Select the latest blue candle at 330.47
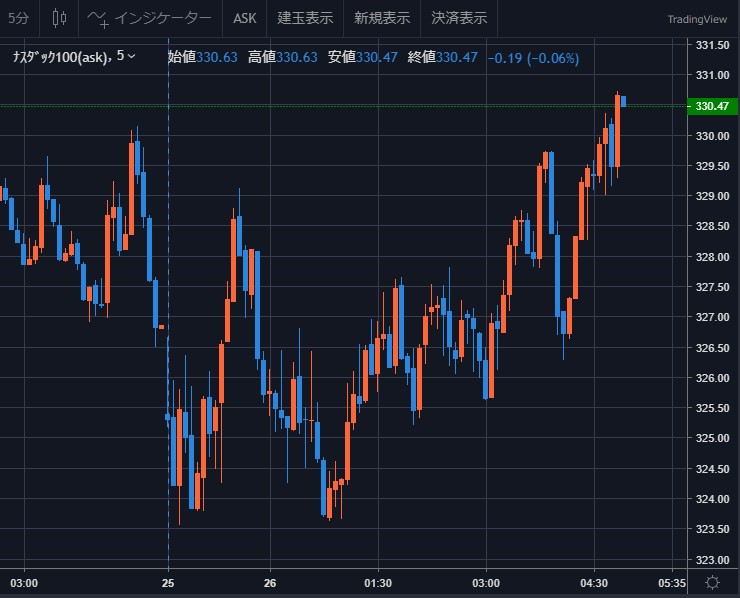Screen dimensions: 740x598 tap(623, 101)
